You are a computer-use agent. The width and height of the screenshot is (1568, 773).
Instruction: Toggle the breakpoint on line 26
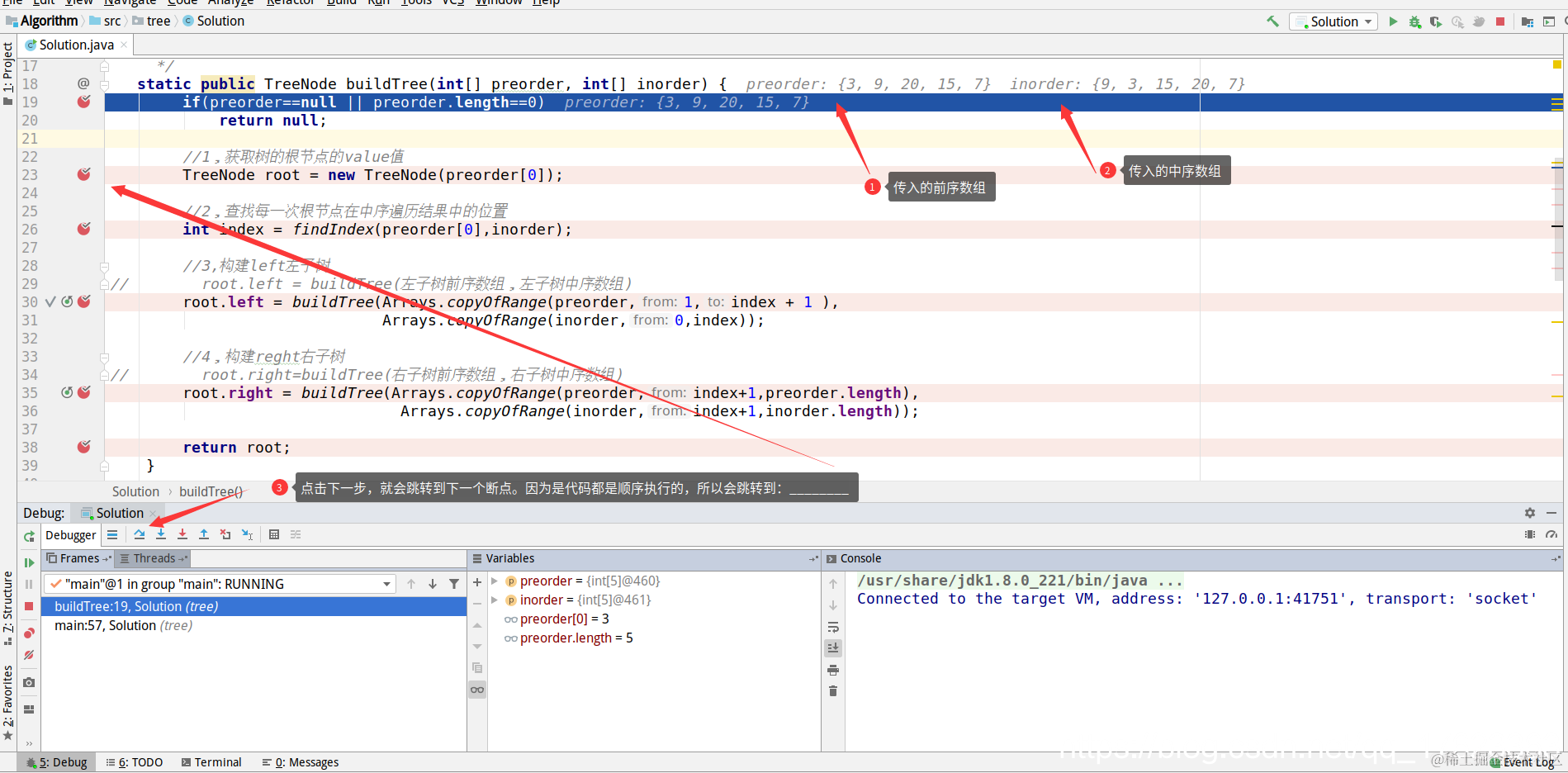84,229
